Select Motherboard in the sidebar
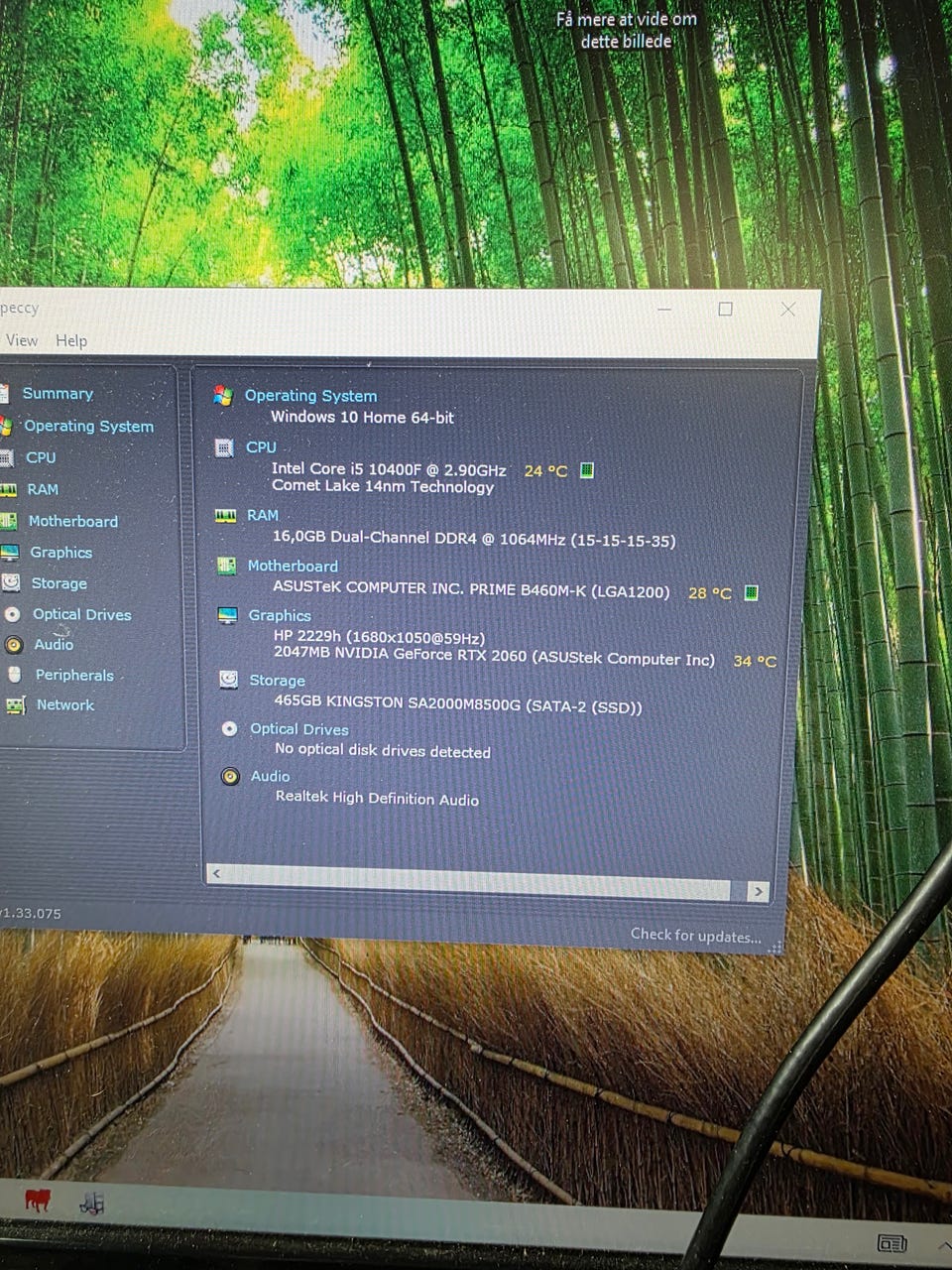This screenshot has width=952, height=1270. pyautogui.click(x=72, y=521)
